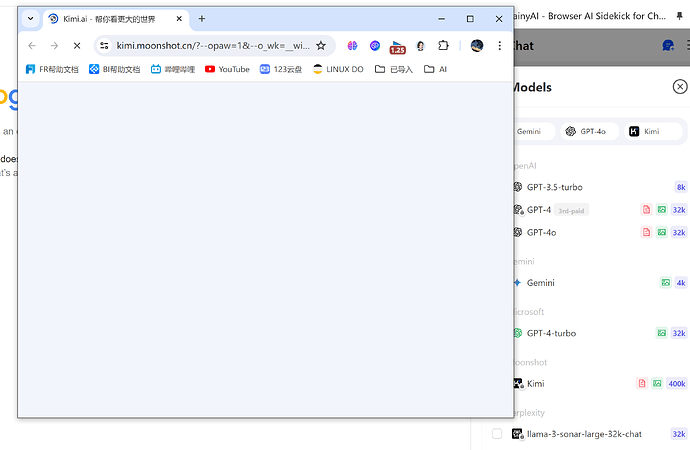Stop loading the Kimi page
690x450 pixels.
tap(77, 45)
